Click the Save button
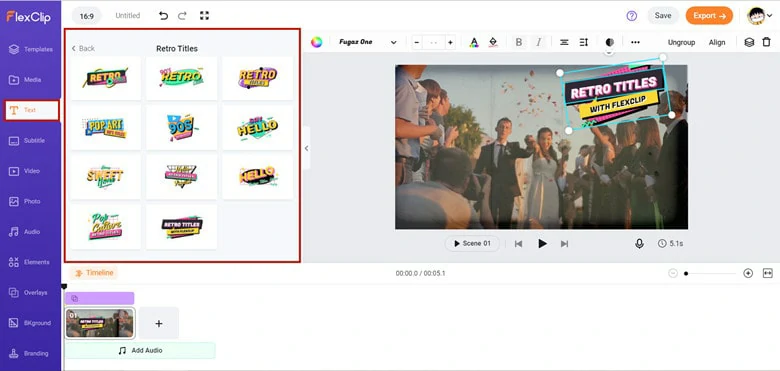This screenshot has height=371, width=780. click(663, 16)
